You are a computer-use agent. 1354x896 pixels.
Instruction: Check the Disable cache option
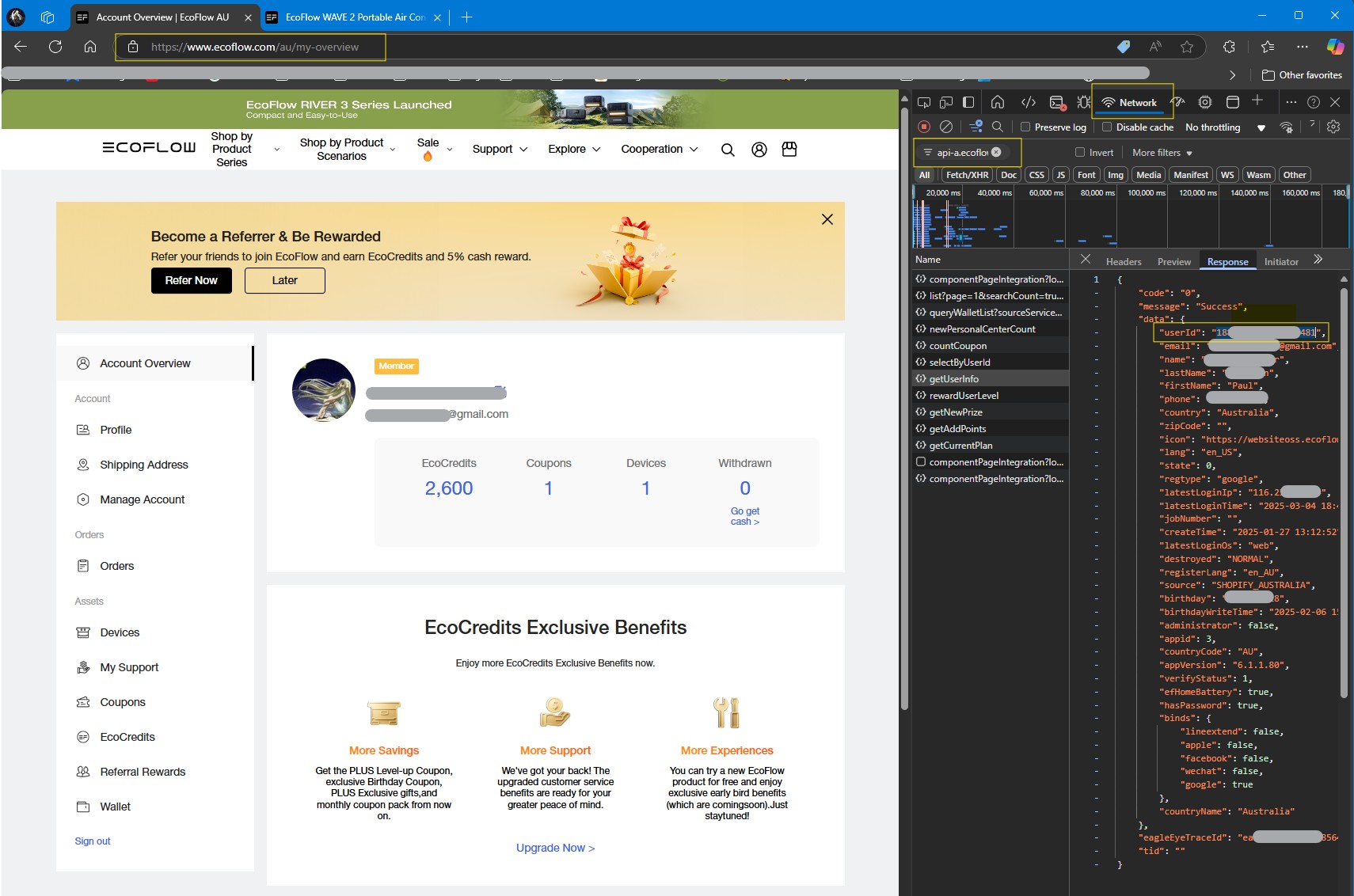click(1107, 127)
